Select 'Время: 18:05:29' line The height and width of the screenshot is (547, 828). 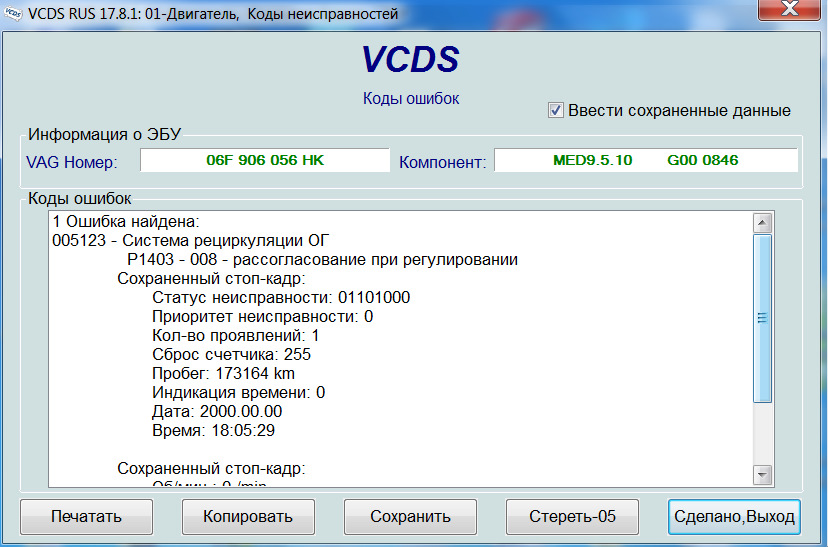[213, 431]
